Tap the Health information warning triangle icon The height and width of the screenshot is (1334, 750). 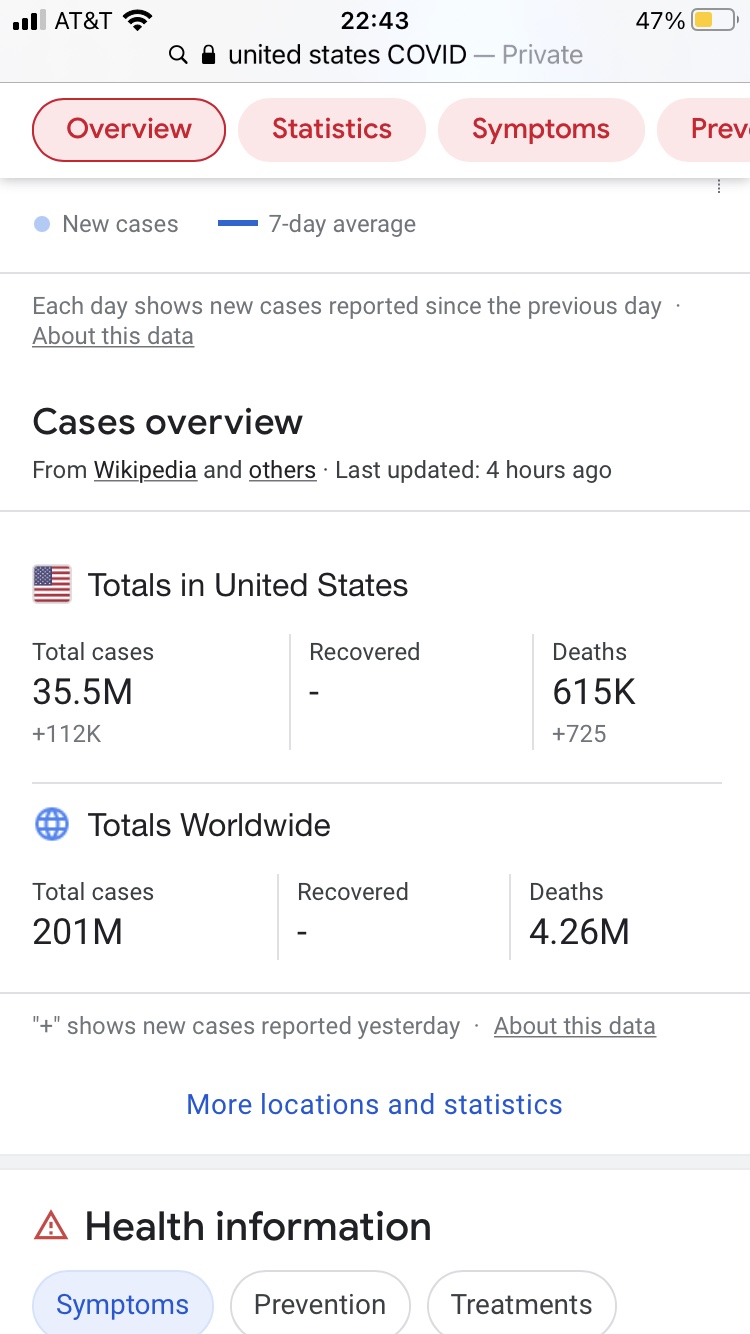(51, 1226)
